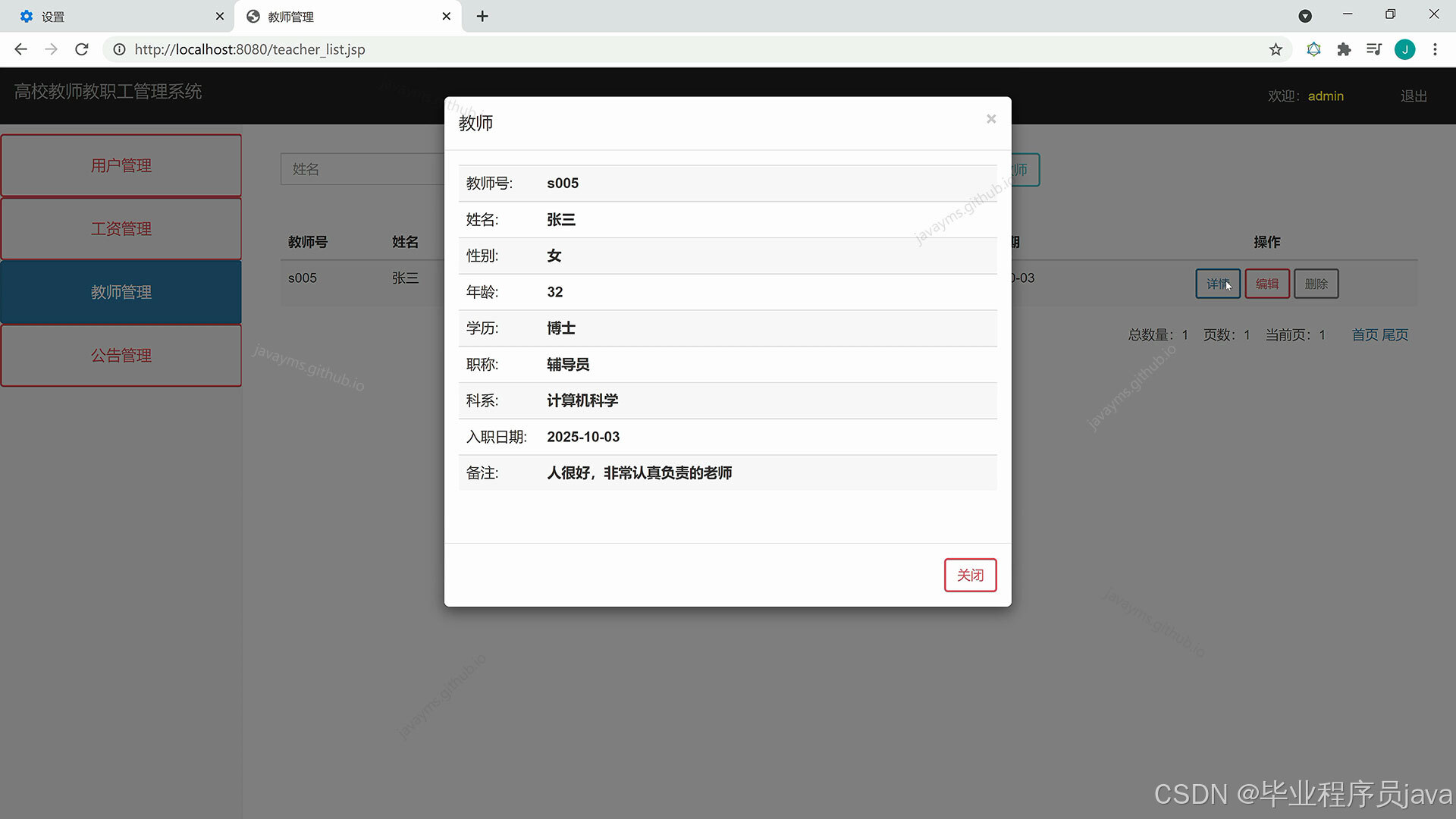1456x819 pixels.
Task: Click the 学历 value 博士
Action: 561,328
